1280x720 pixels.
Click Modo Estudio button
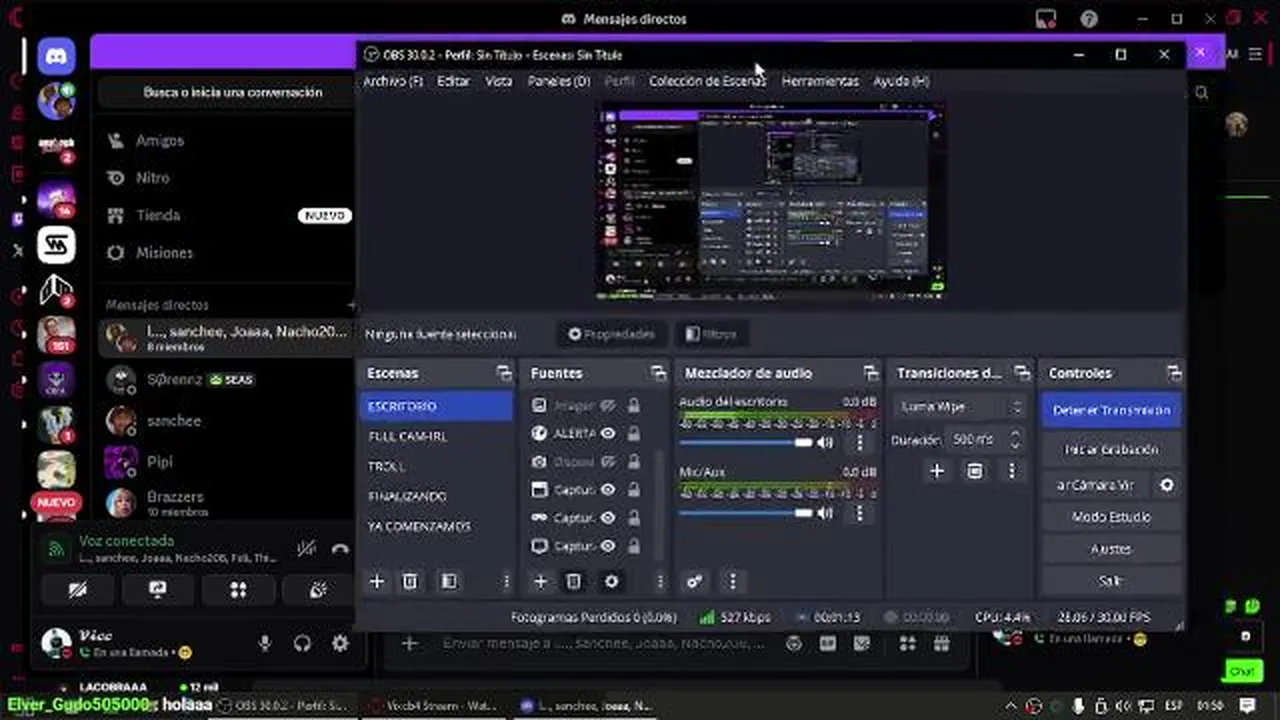(x=1111, y=517)
